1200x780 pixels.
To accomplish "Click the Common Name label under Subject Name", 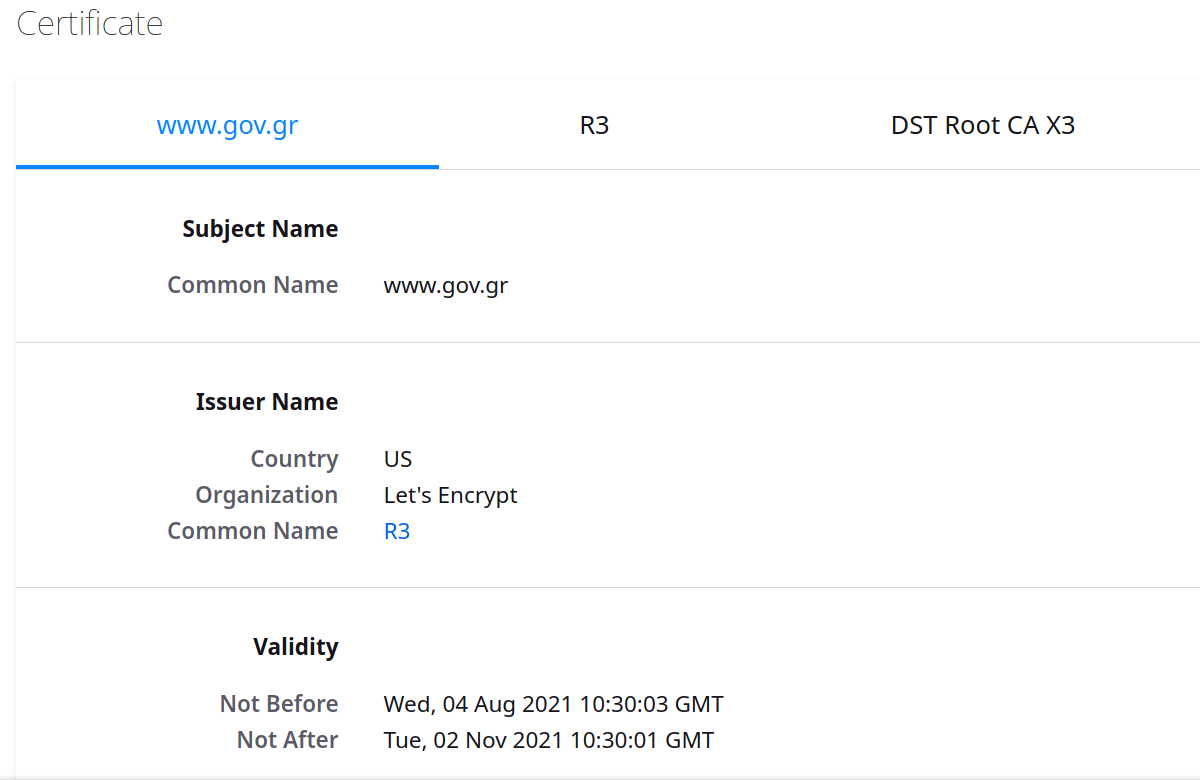I will 252,285.
